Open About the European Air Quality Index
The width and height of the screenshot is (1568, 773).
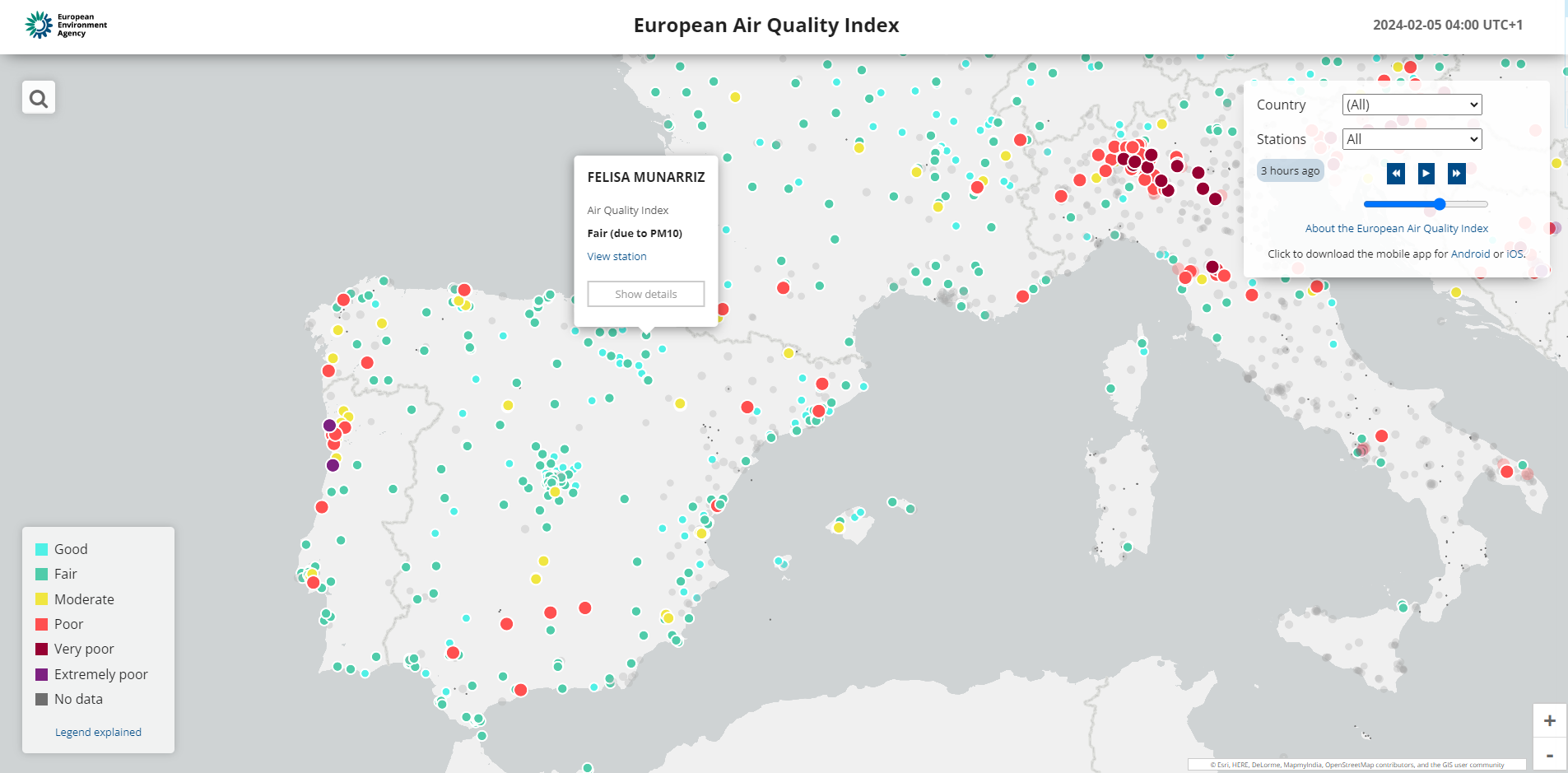click(x=1396, y=229)
